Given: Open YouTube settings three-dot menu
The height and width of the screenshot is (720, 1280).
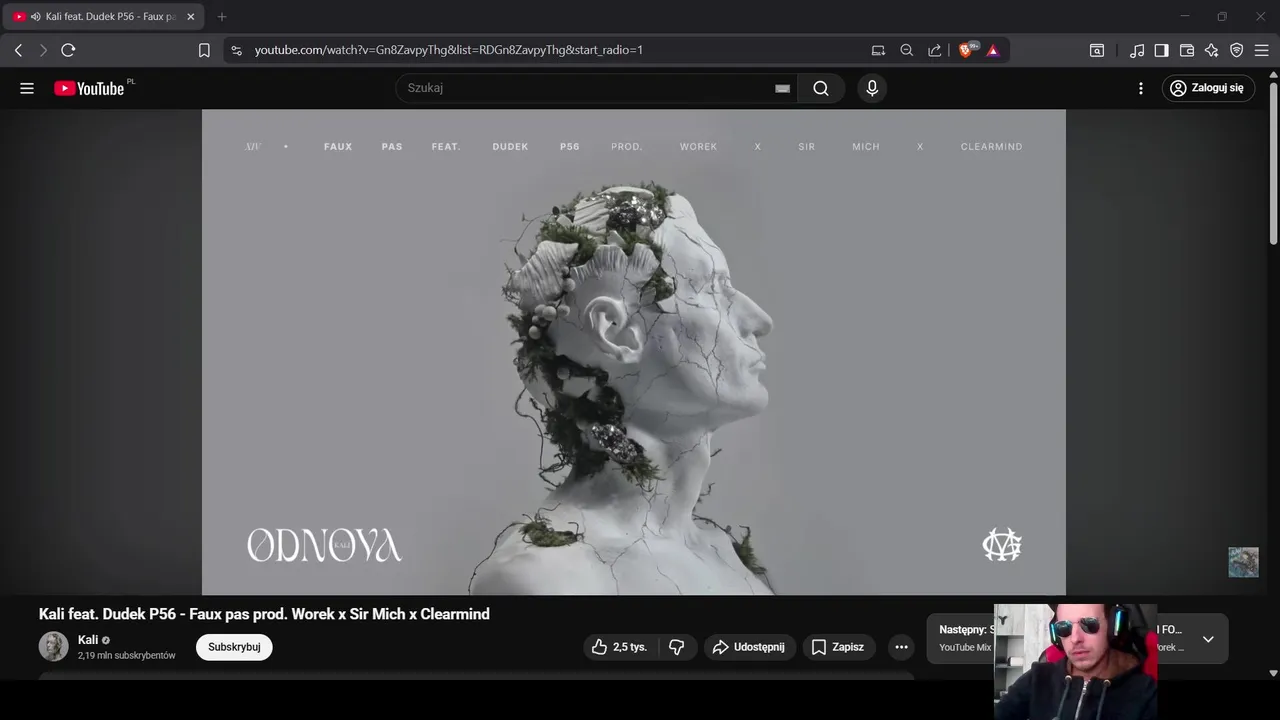Looking at the screenshot, I should coord(1141,88).
